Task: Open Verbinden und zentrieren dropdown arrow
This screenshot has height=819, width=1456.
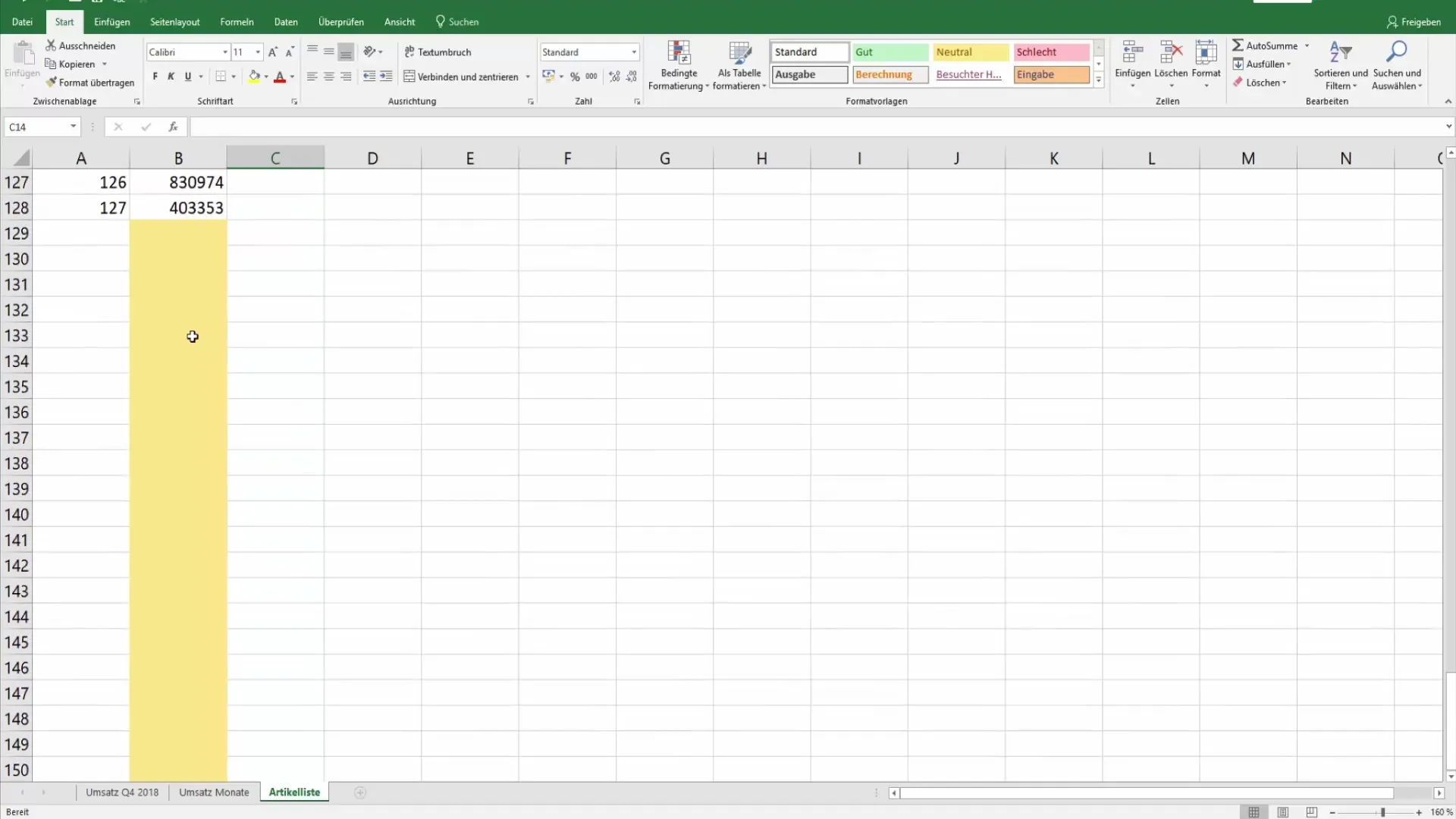Action: click(x=528, y=77)
